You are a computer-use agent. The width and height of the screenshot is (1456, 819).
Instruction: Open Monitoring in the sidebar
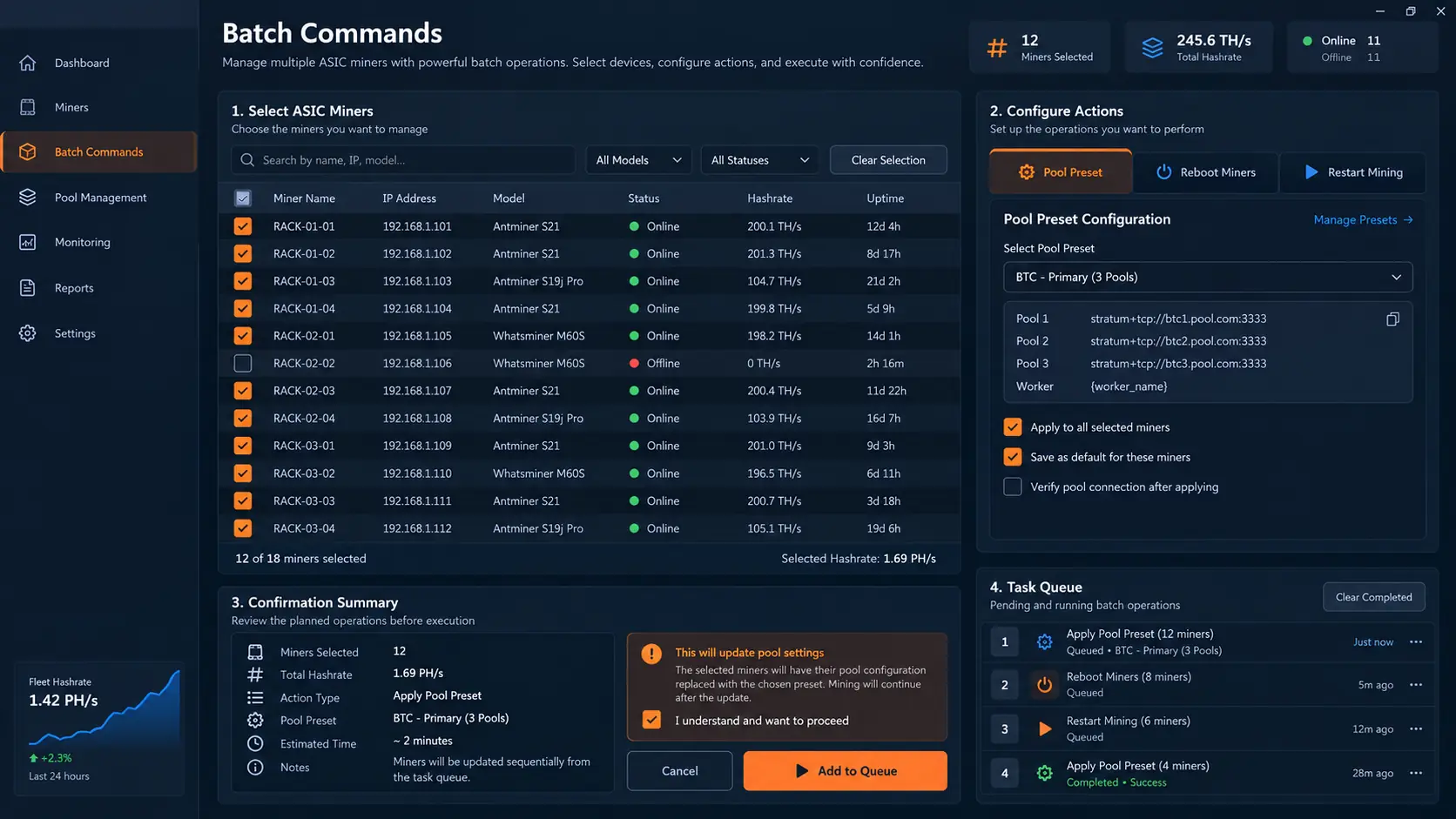tap(99, 242)
